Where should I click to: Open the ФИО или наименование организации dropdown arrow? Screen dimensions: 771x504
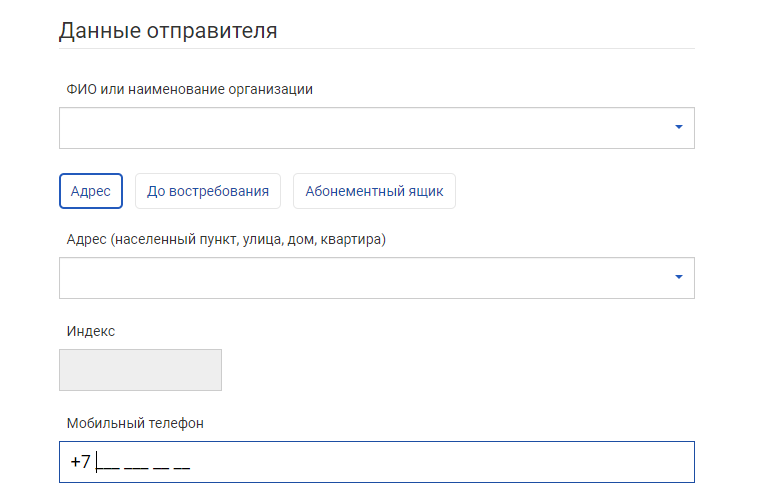pyautogui.click(x=678, y=128)
